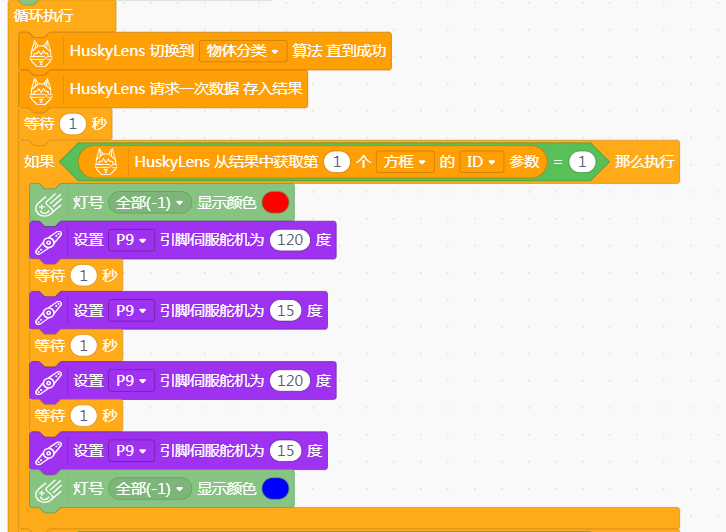Click LED icon on red color block
The image size is (726, 532).
(49, 204)
